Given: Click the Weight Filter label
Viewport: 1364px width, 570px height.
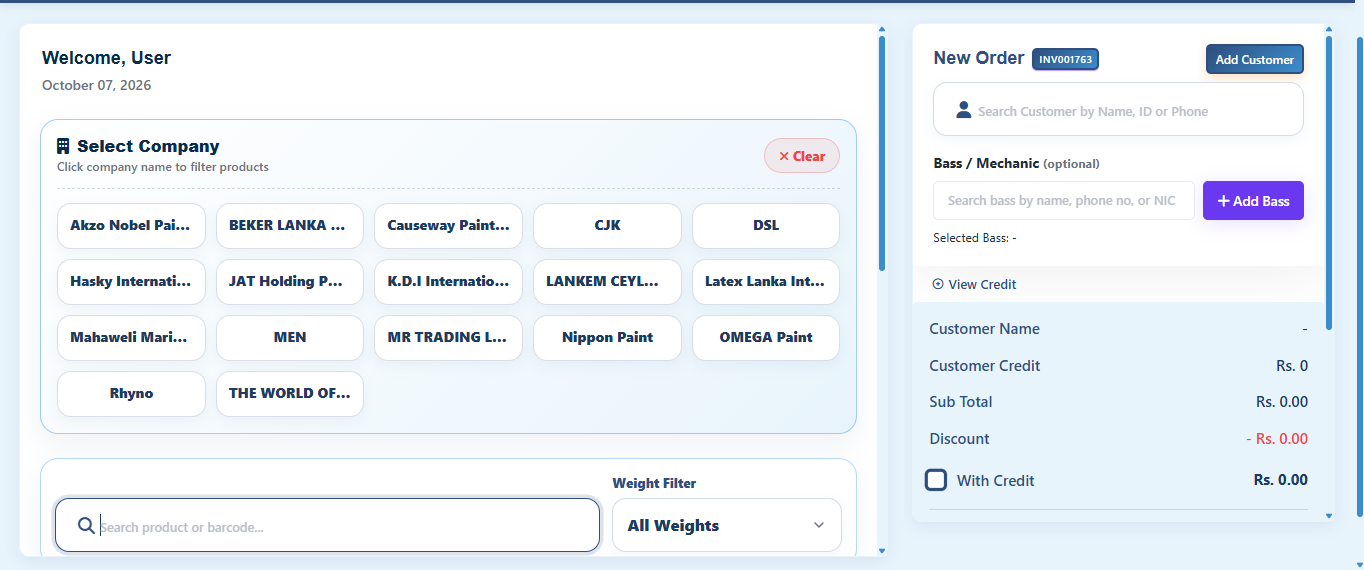Looking at the screenshot, I should tap(654, 483).
